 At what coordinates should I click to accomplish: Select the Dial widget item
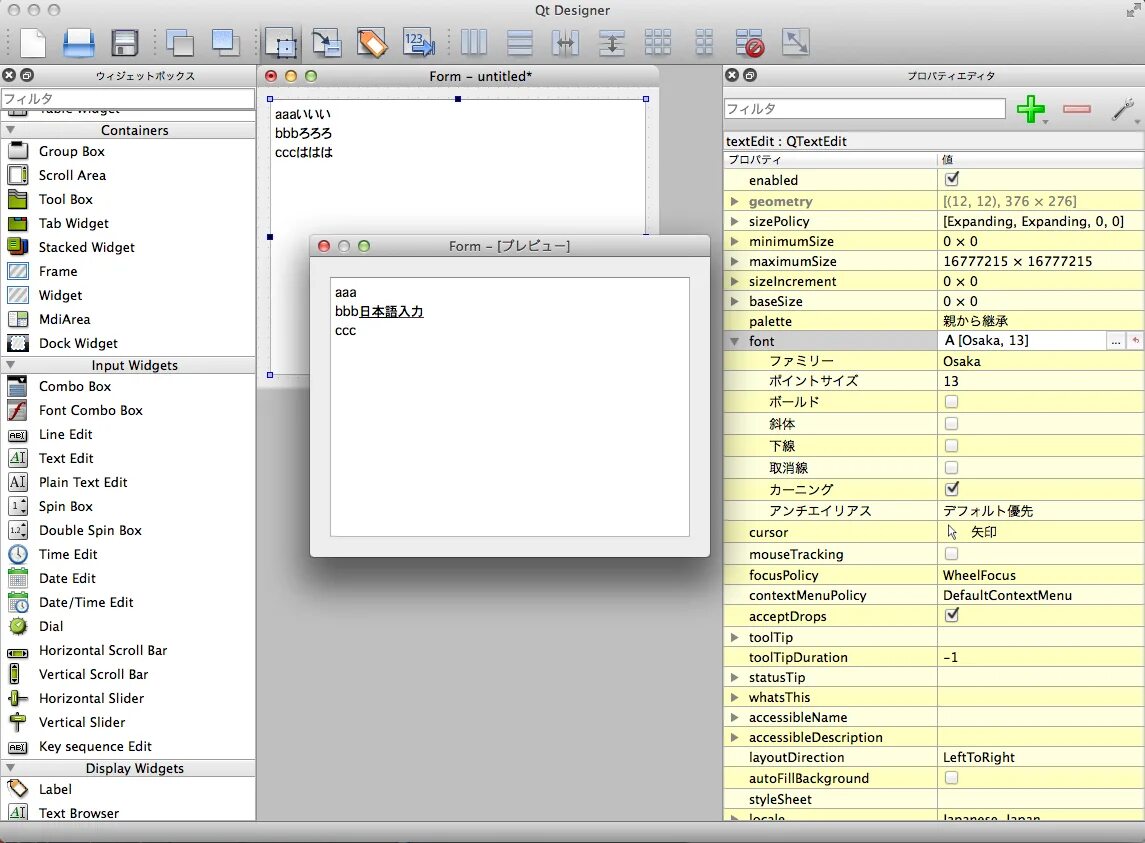pos(50,627)
